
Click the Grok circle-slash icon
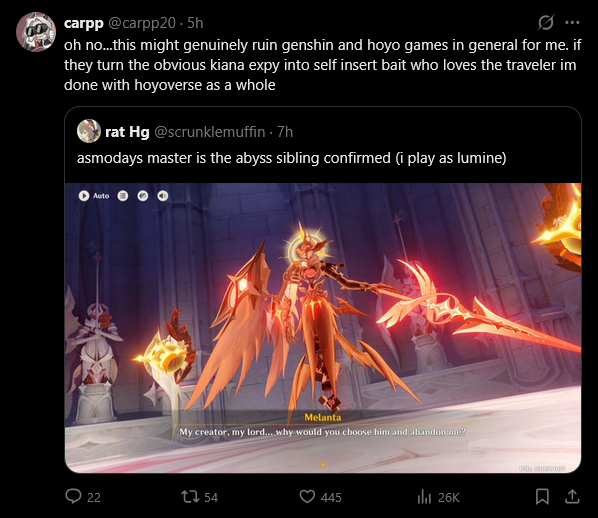pyautogui.click(x=545, y=23)
